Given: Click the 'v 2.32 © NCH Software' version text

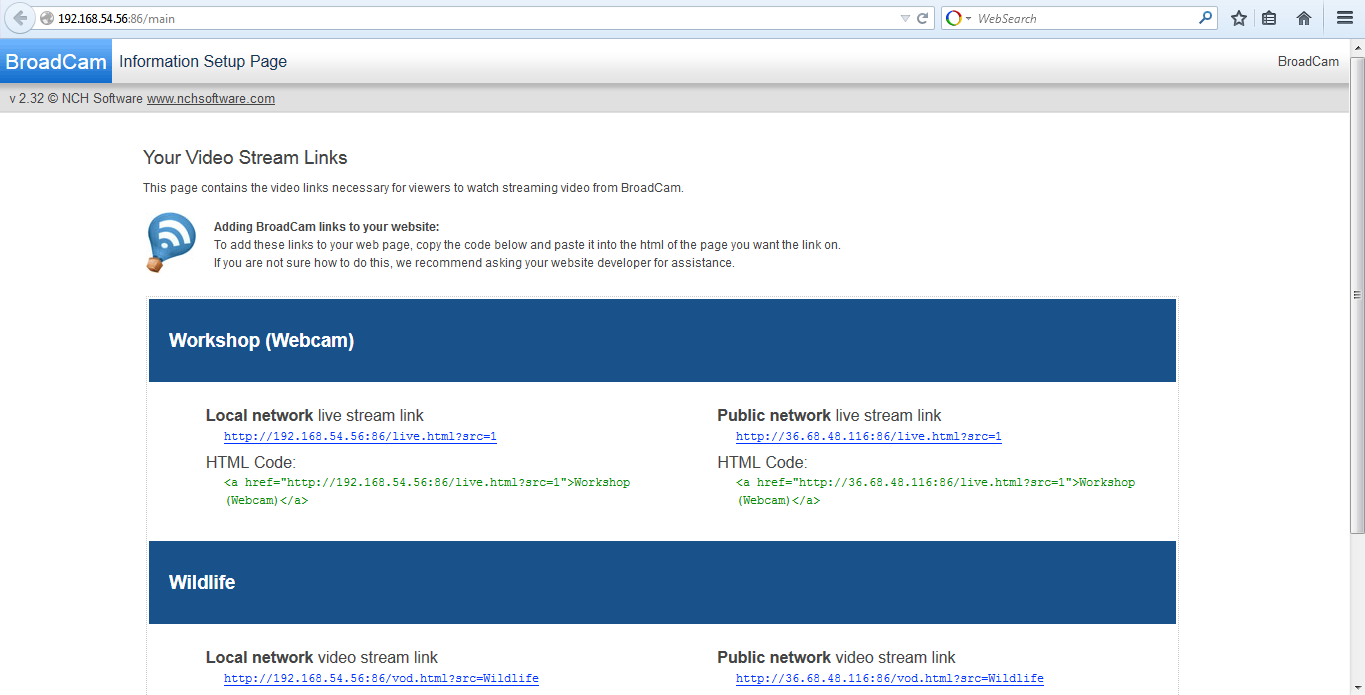Looking at the screenshot, I should coord(76,99).
